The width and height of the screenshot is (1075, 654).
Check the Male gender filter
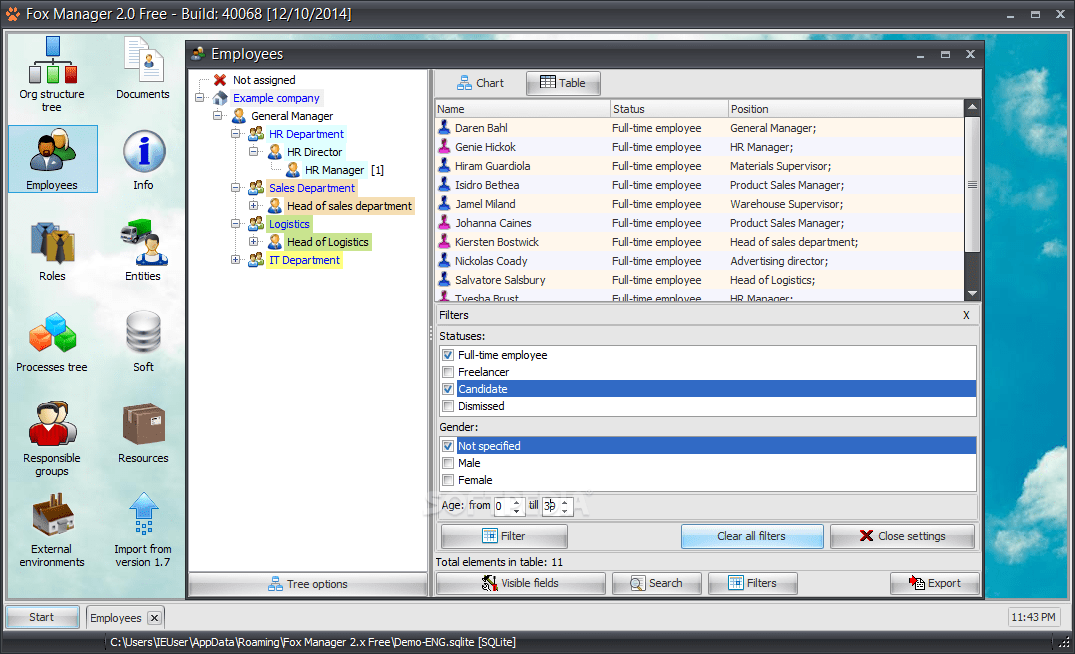coord(447,463)
